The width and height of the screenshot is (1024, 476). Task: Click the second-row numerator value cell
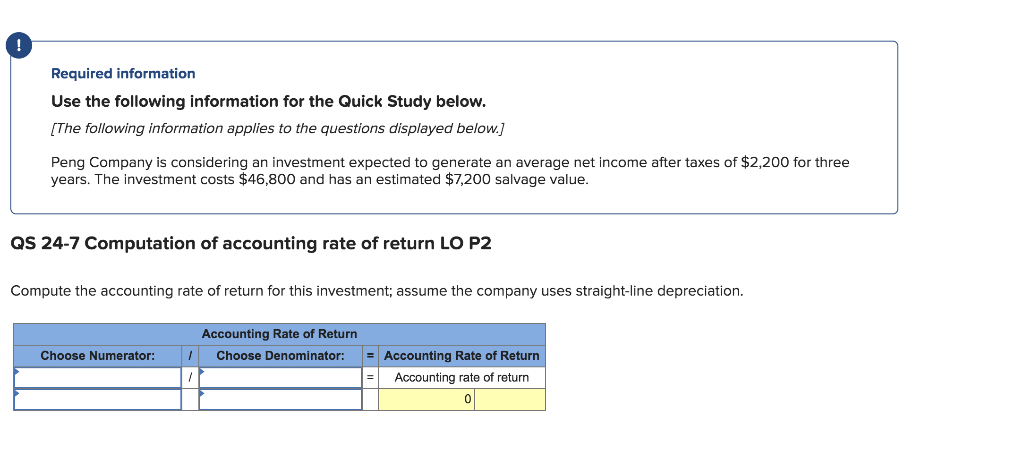[x=97, y=399]
